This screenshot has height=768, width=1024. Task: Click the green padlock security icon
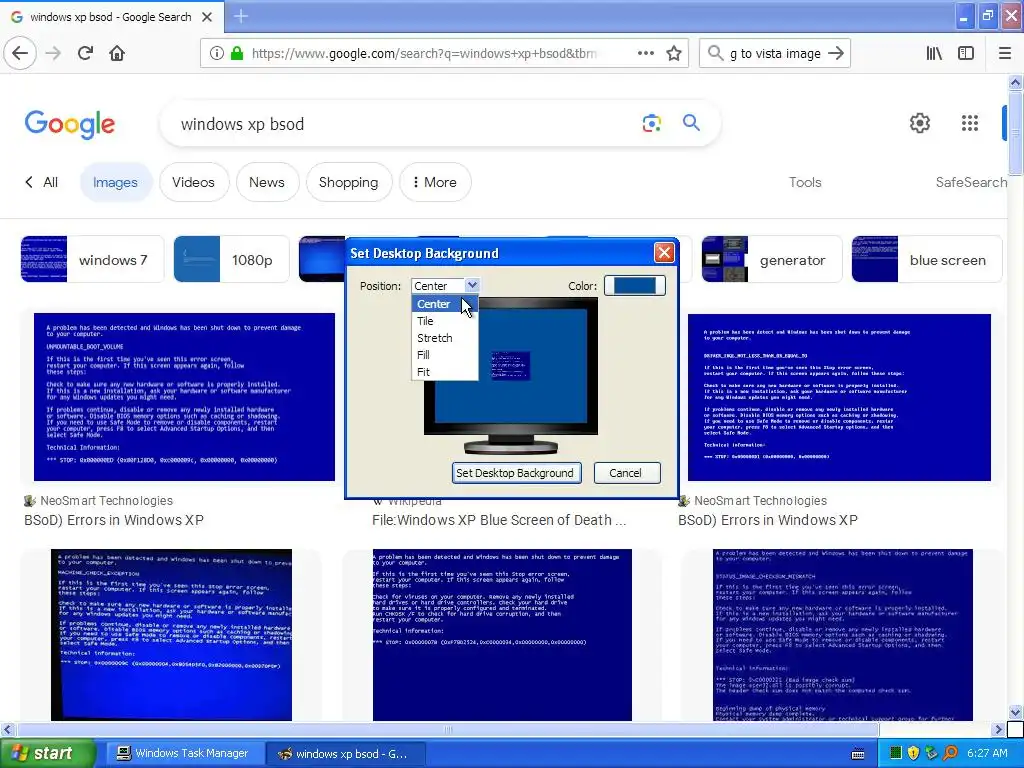(237, 54)
